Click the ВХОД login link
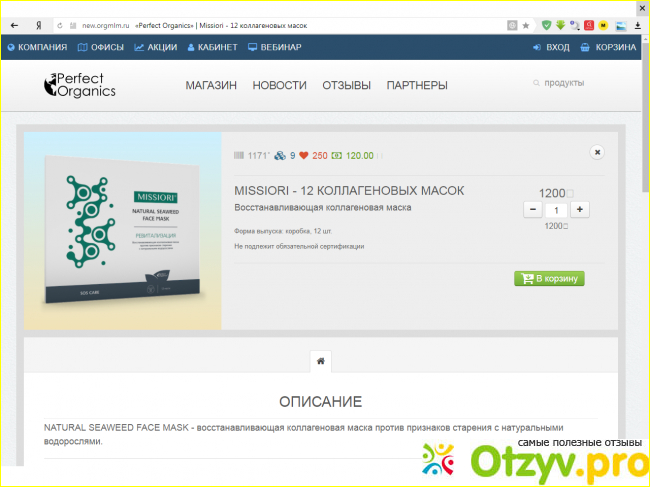 click(x=551, y=47)
